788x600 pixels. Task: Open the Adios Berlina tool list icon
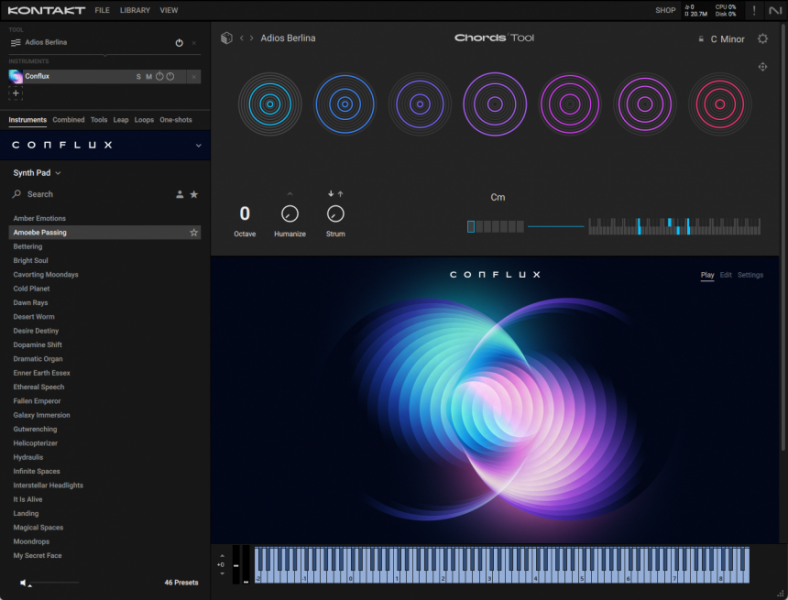coord(16,43)
